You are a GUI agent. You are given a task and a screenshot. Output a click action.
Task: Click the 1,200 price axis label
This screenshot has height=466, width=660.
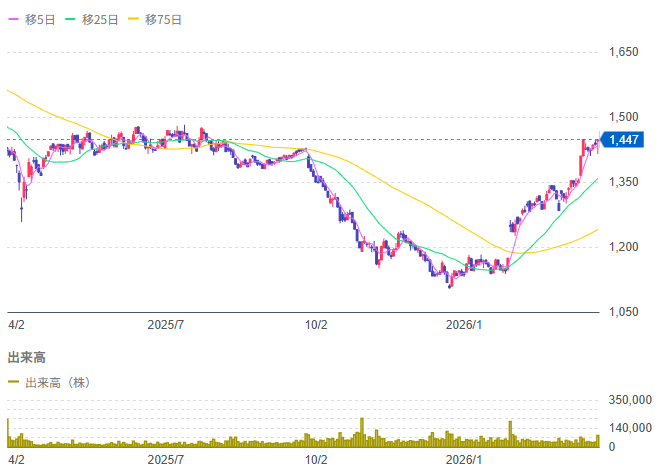(x=624, y=246)
